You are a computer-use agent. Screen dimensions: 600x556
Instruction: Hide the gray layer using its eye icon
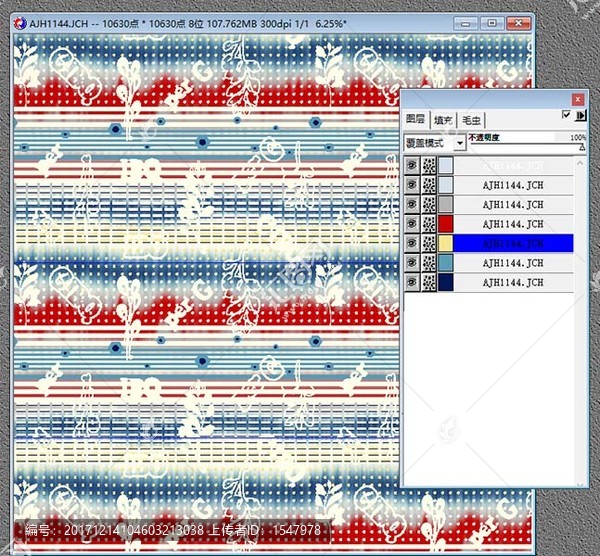[412, 204]
